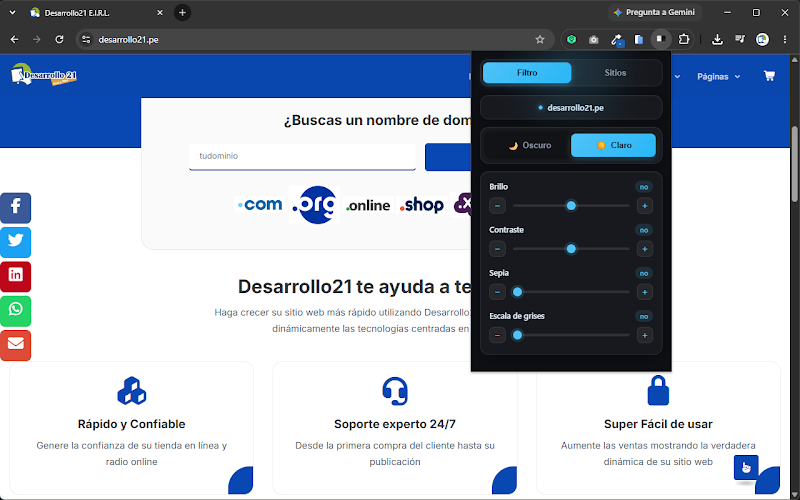Click the Twitter share icon

coord(15,242)
